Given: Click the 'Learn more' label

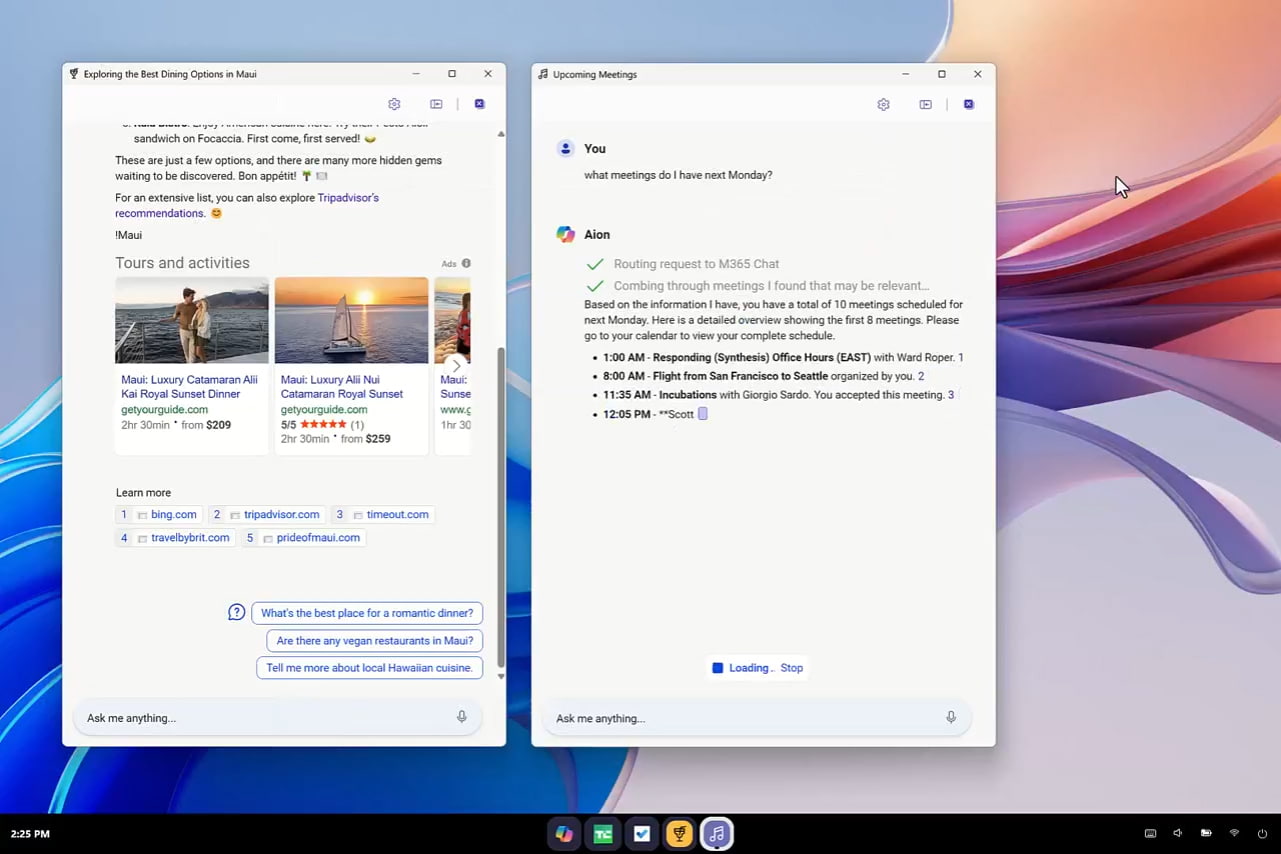Looking at the screenshot, I should pyautogui.click(x=143, y=492).
